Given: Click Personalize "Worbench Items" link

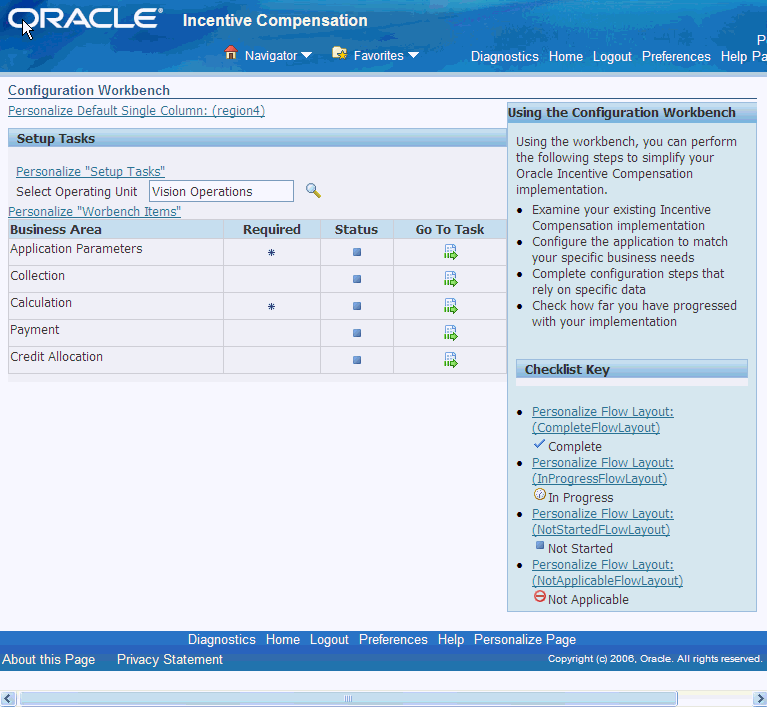Looking at the screenshot, I should (x=94, y=211).
